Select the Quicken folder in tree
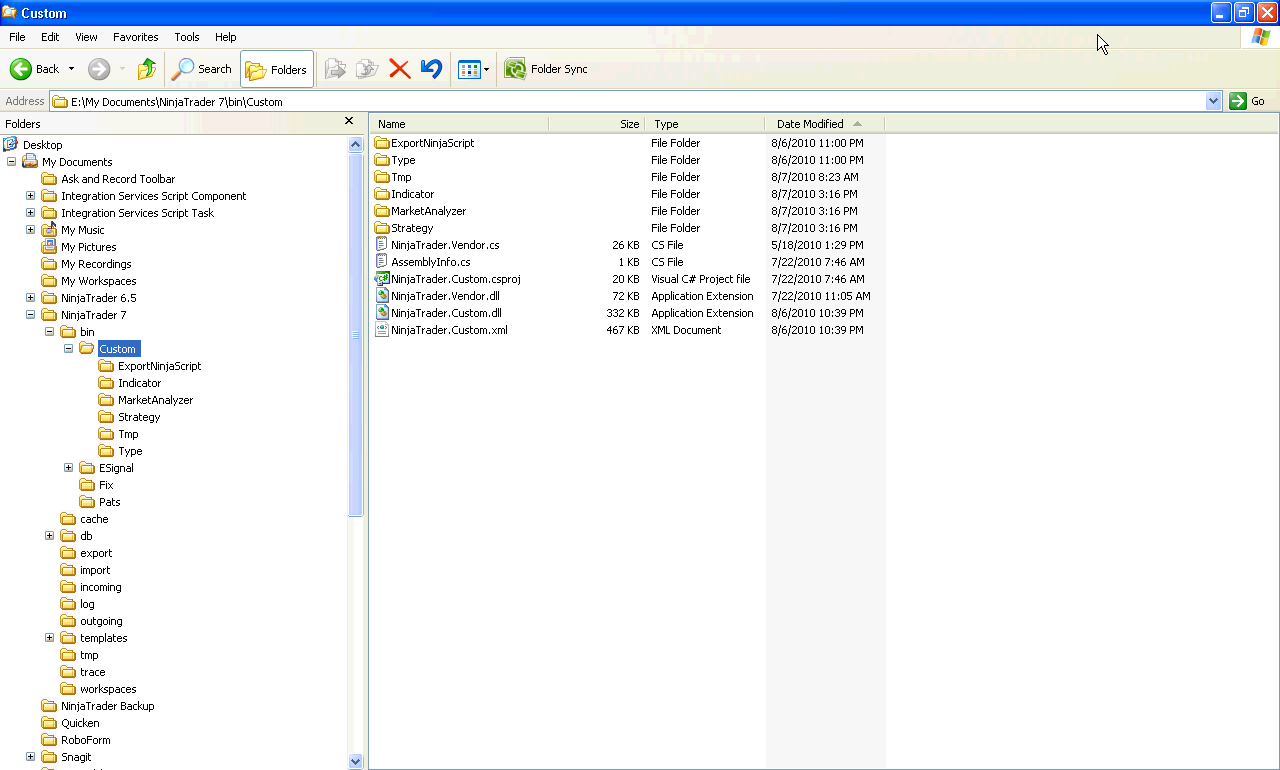 (80, 723)
